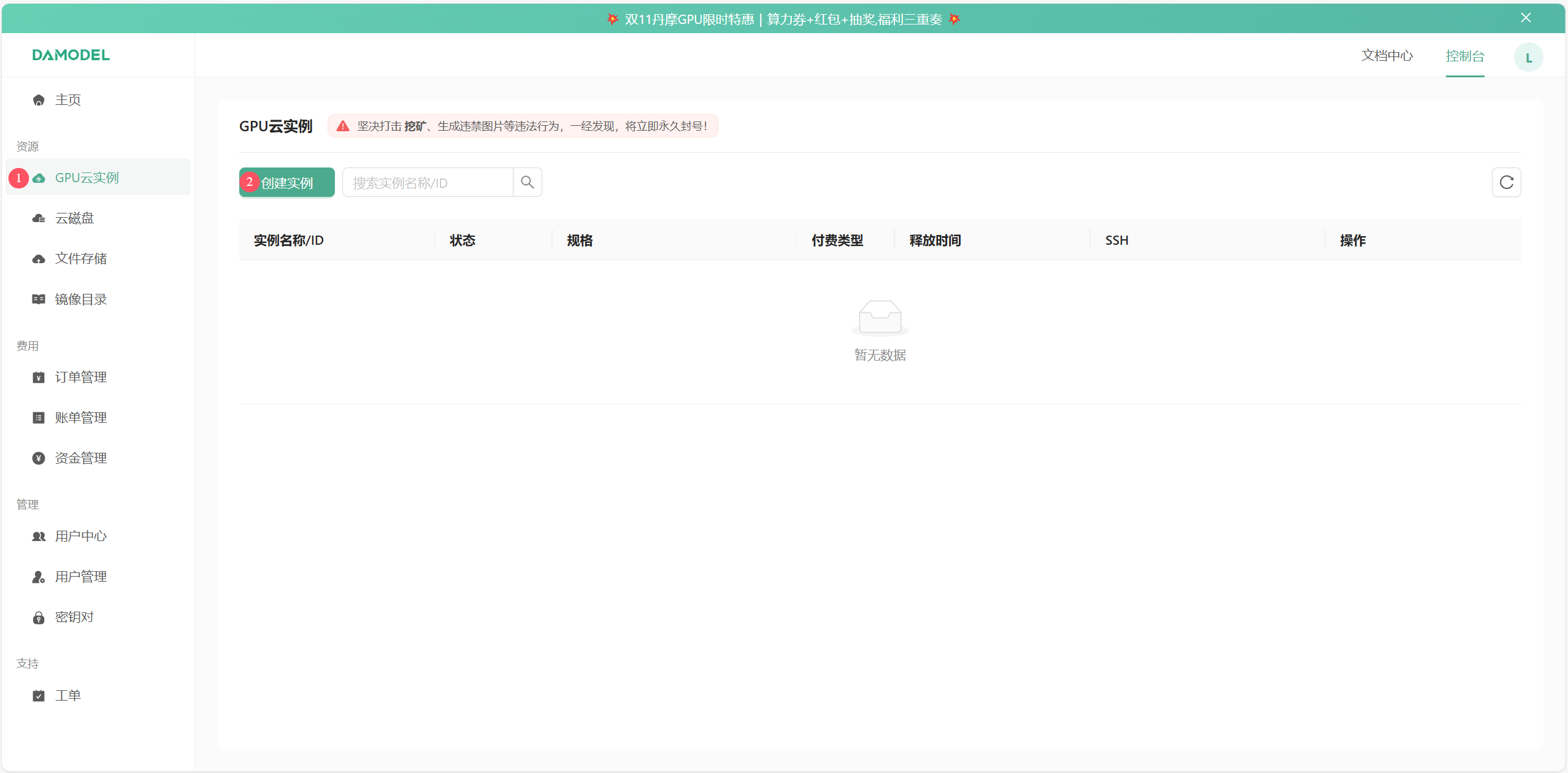
Task: Click the 状态 column header
Action: pyautogui.click(x=463, y=240)
